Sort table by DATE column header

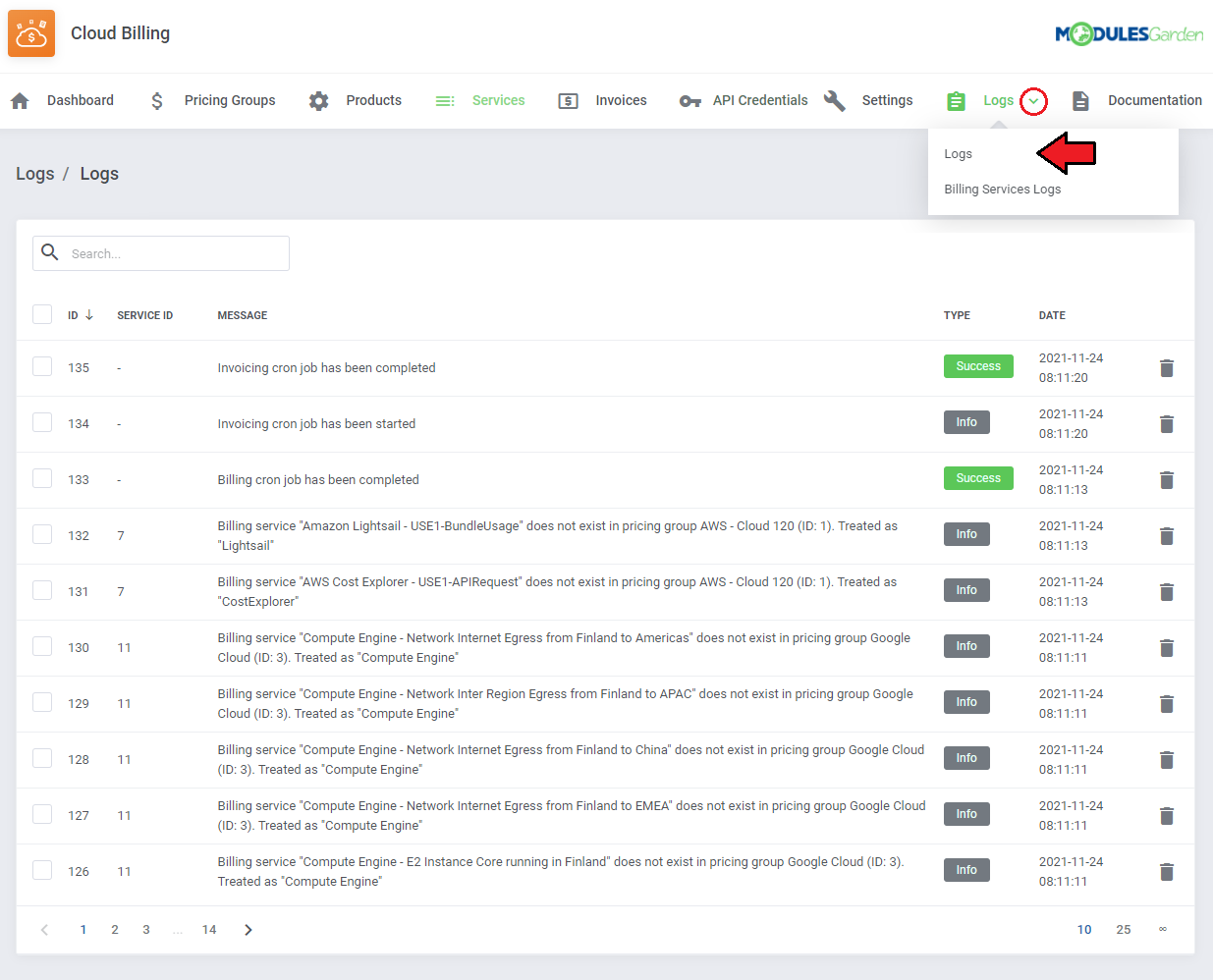pos(1052,315)
